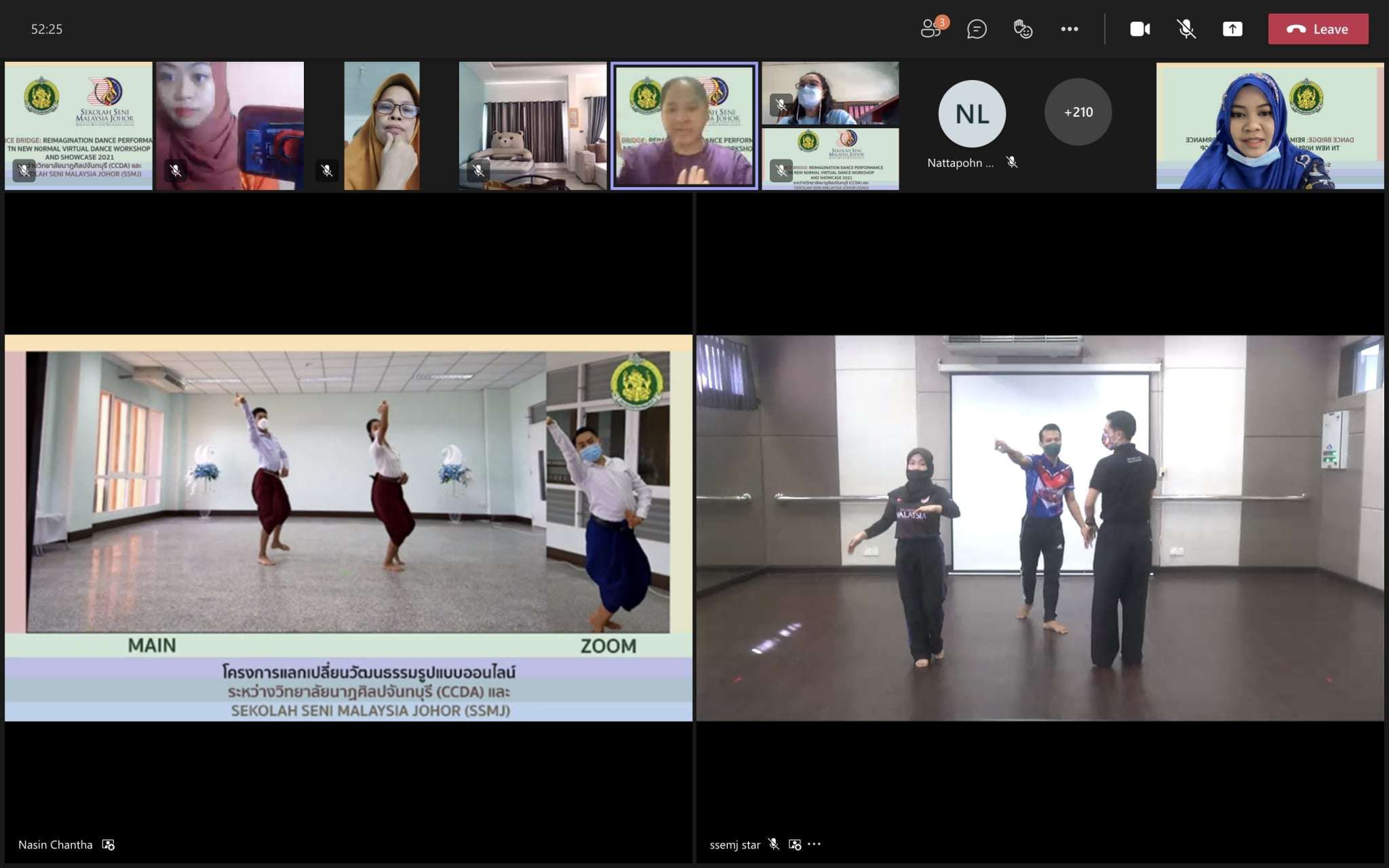Select the Nasin Chantha dance video tile
1389x868 pixels.
click(x=348, y=528)
